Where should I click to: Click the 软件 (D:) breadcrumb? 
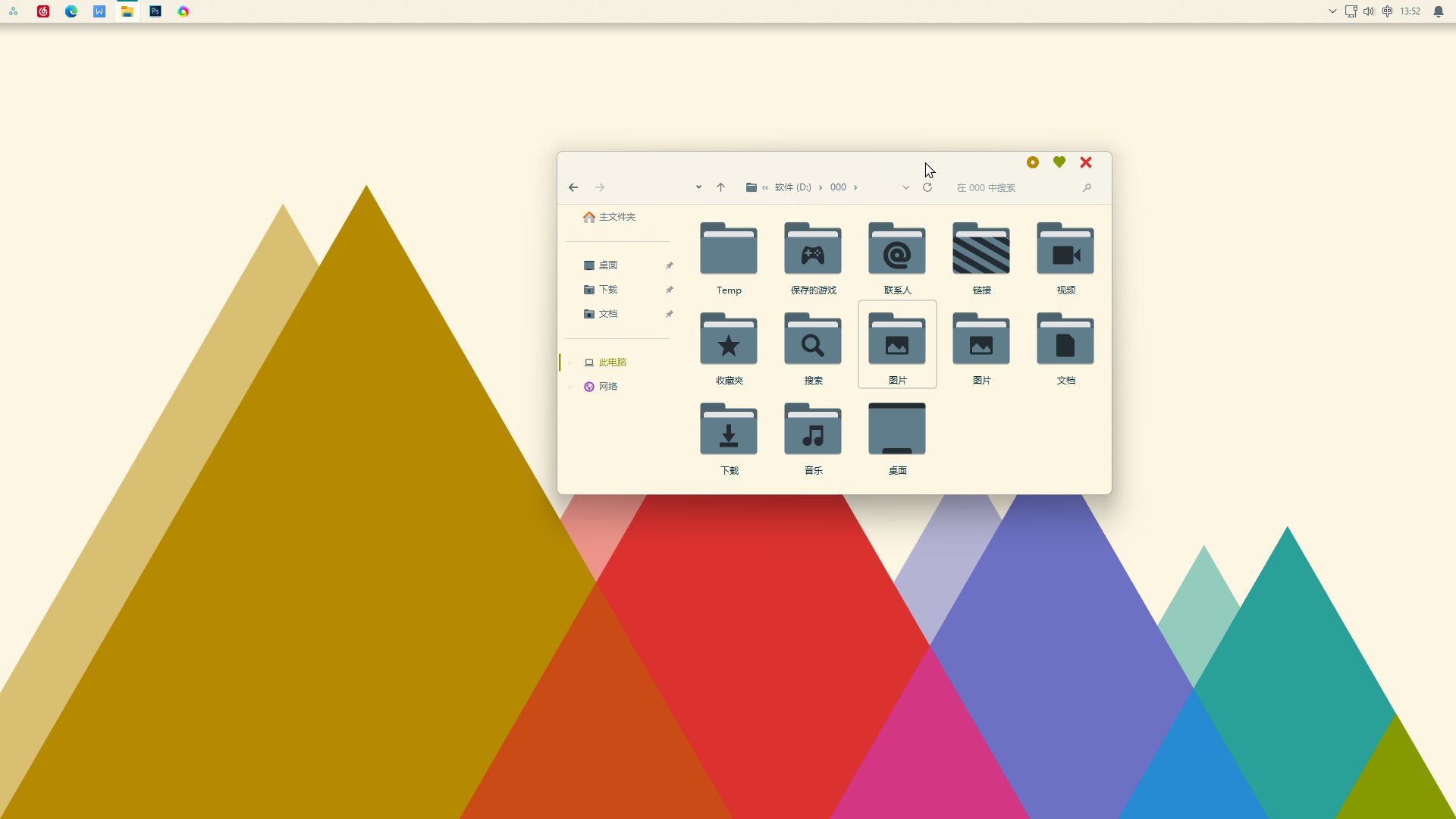click(792, 187)
